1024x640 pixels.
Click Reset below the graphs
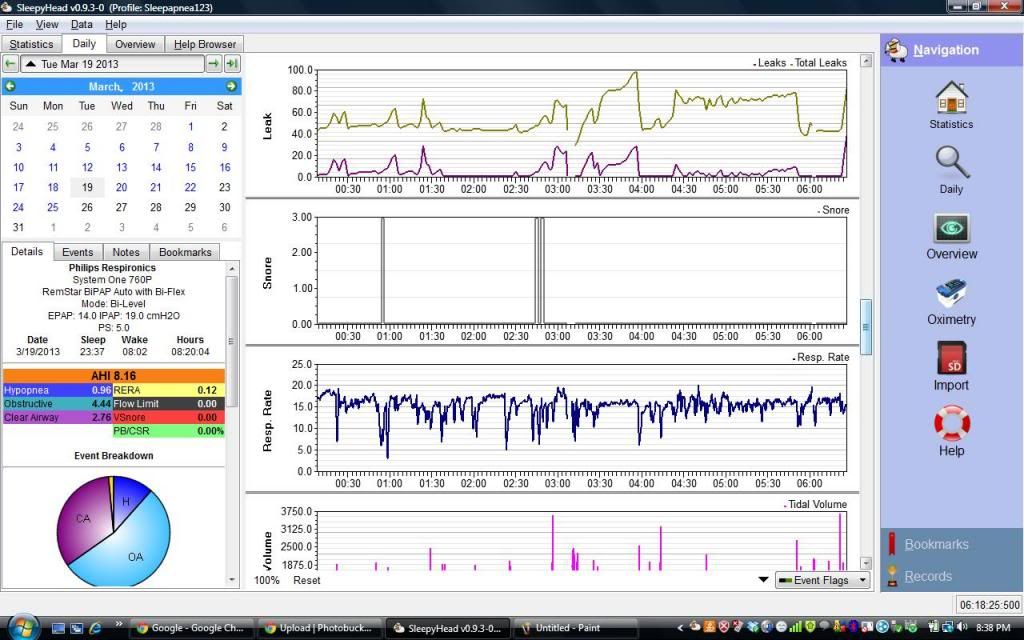point(306,580)
